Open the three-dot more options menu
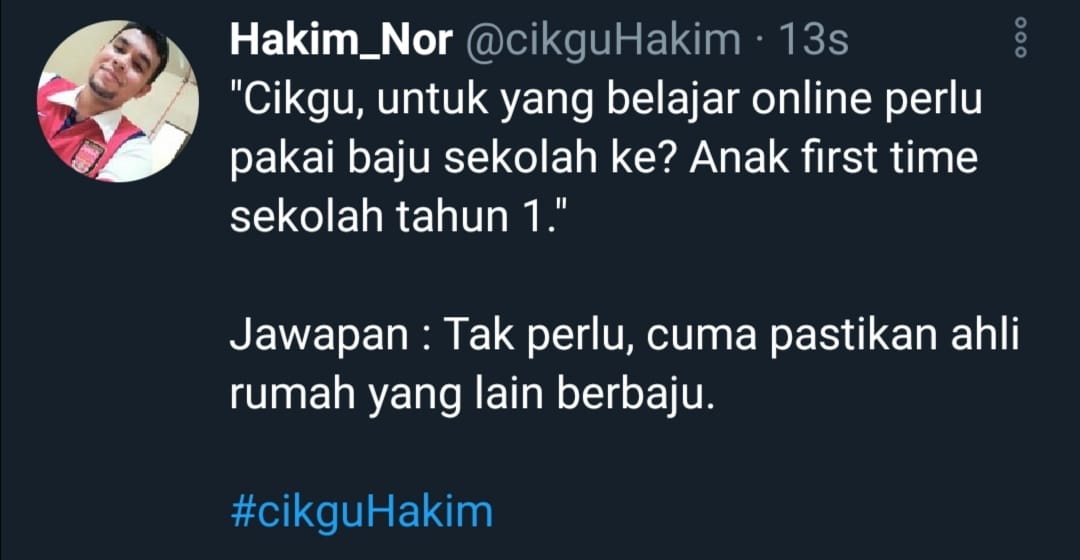 click(1021, 38)
